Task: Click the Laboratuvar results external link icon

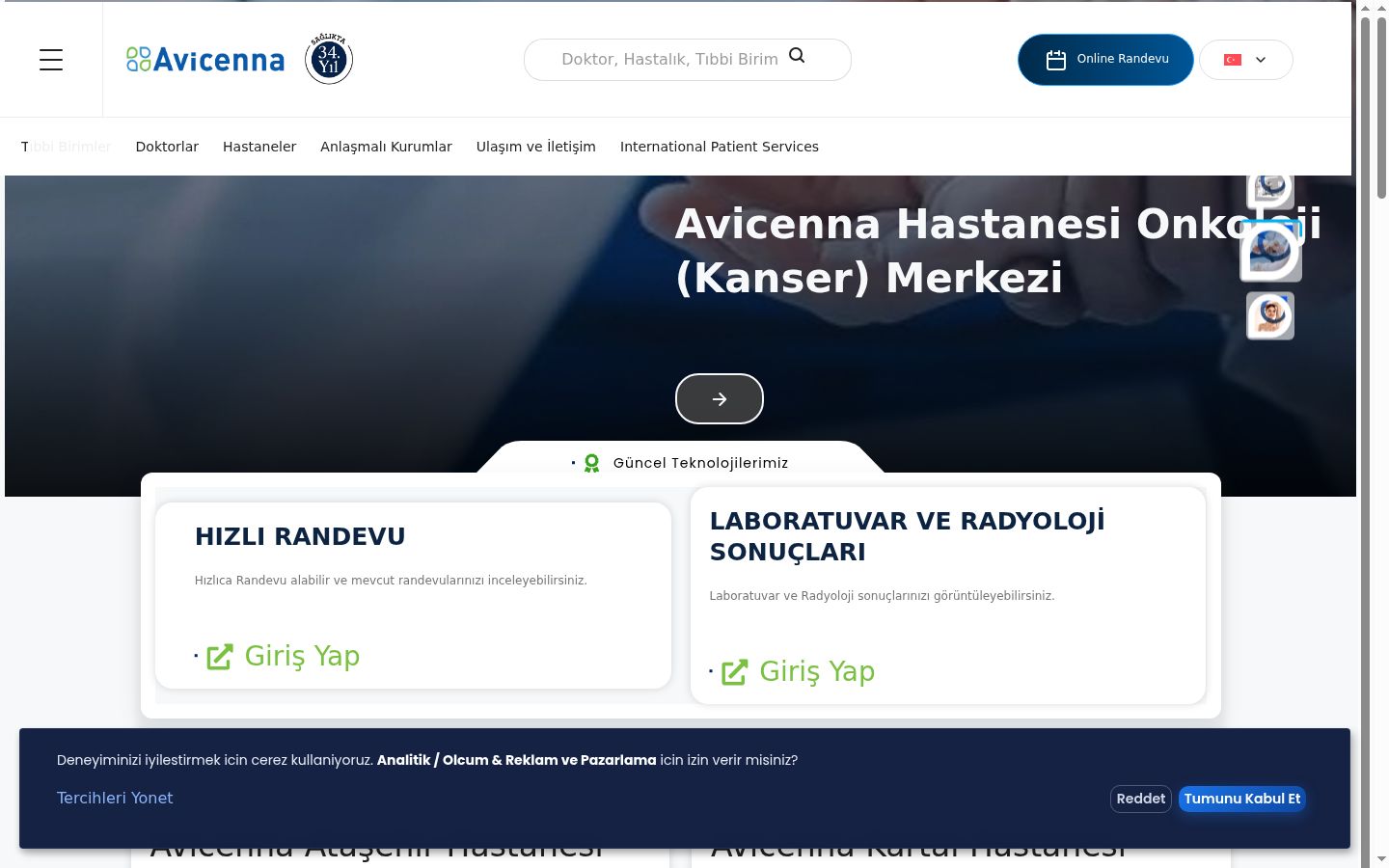Action: pos(735,672)
